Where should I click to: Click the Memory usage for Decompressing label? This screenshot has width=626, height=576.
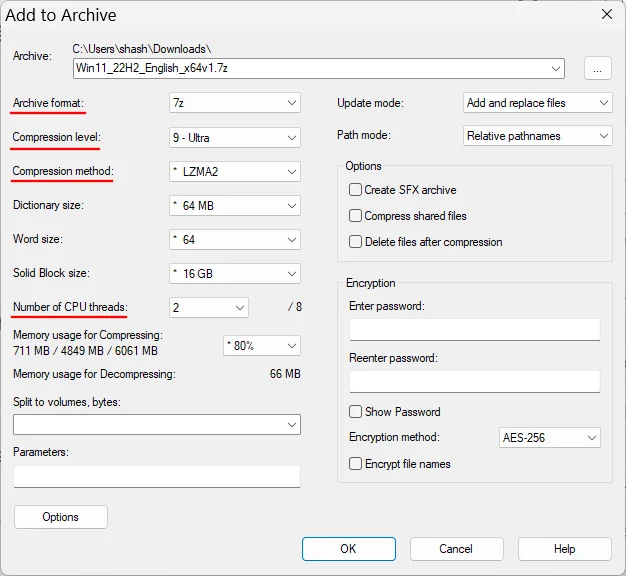94,374
